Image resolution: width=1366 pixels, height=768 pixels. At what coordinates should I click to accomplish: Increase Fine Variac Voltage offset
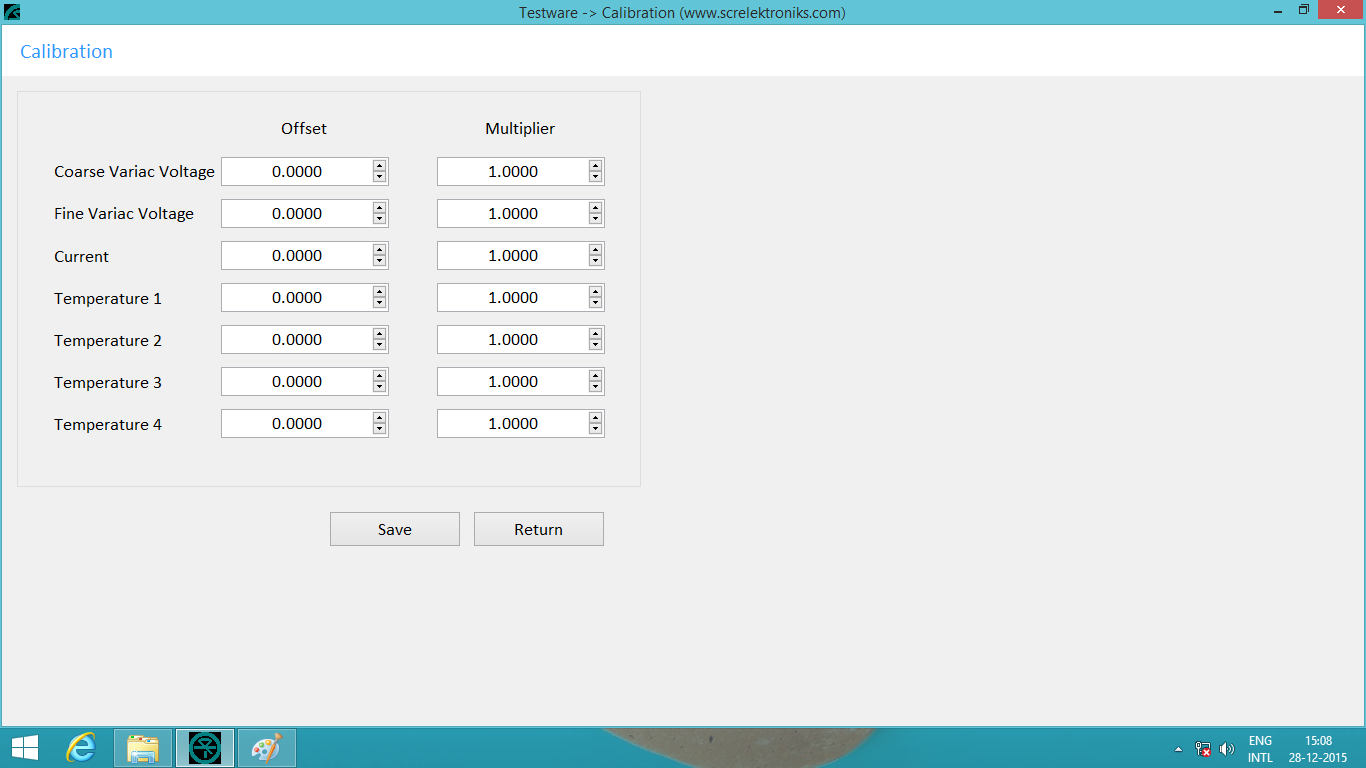coord(379,208)
